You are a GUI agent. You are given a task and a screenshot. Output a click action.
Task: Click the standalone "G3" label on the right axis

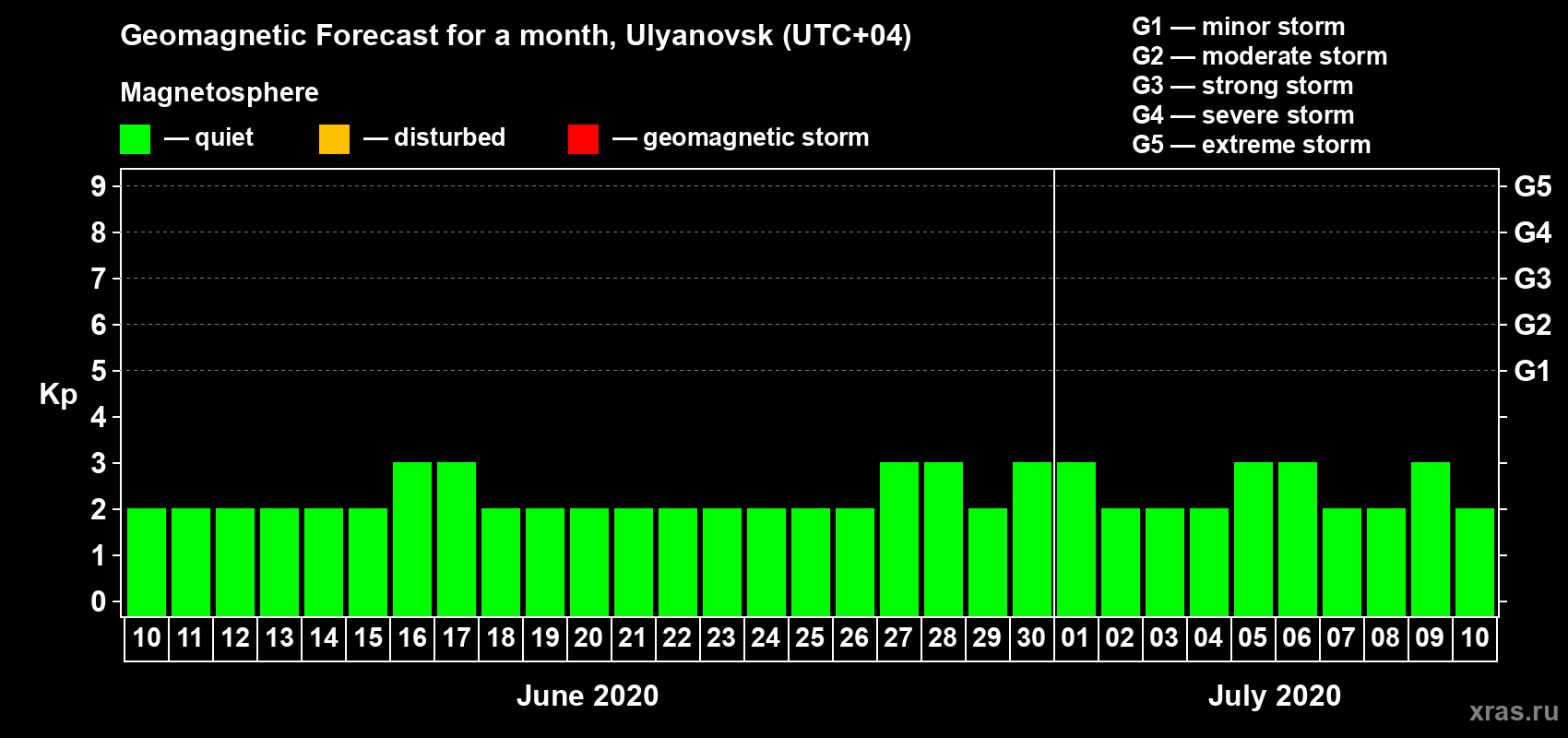pyautogui.click(x=1533, y=279)
